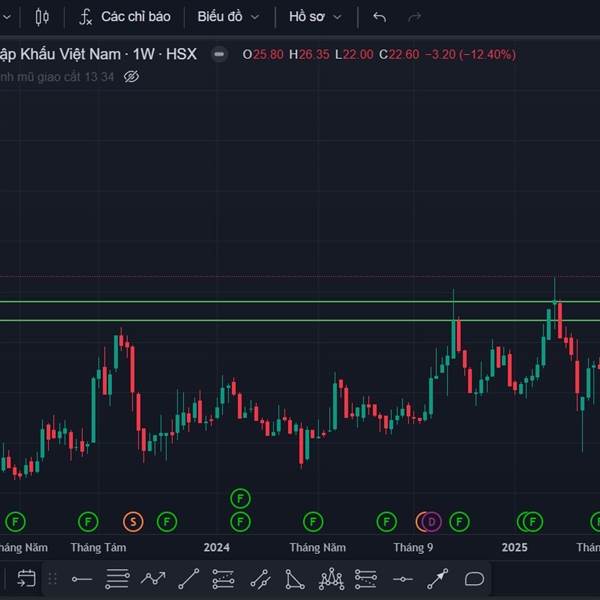This screenshot has height=600, width=600.
Task: Click the F marker right of the S marker
Action: [167, 522]
